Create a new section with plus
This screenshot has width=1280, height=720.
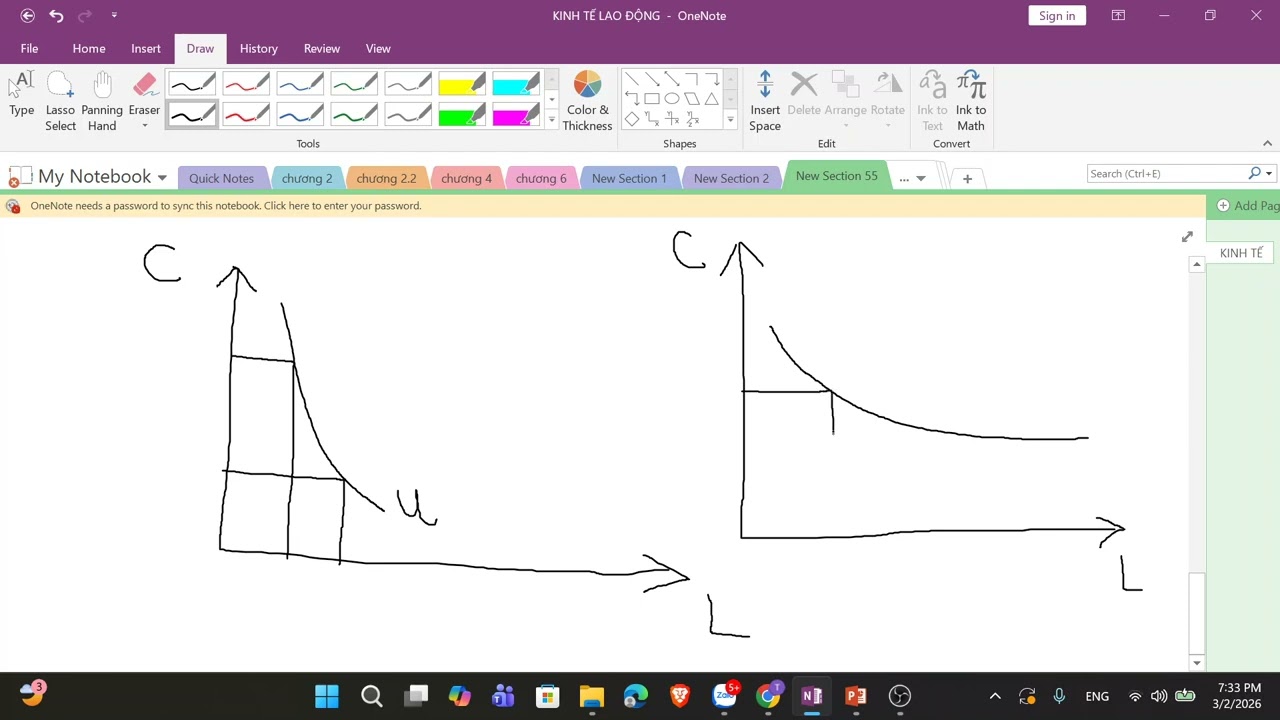[x=967, y=178]
